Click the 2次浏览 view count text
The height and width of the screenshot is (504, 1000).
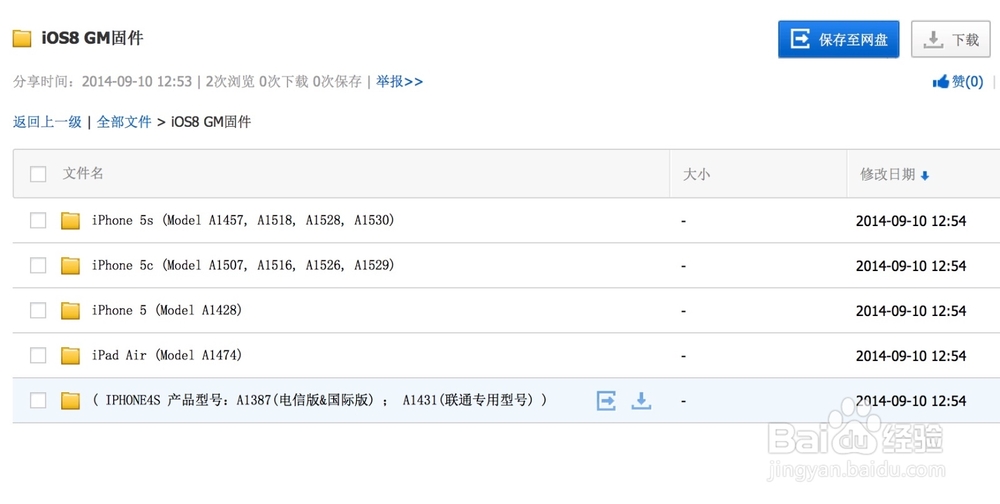[230, 82]
